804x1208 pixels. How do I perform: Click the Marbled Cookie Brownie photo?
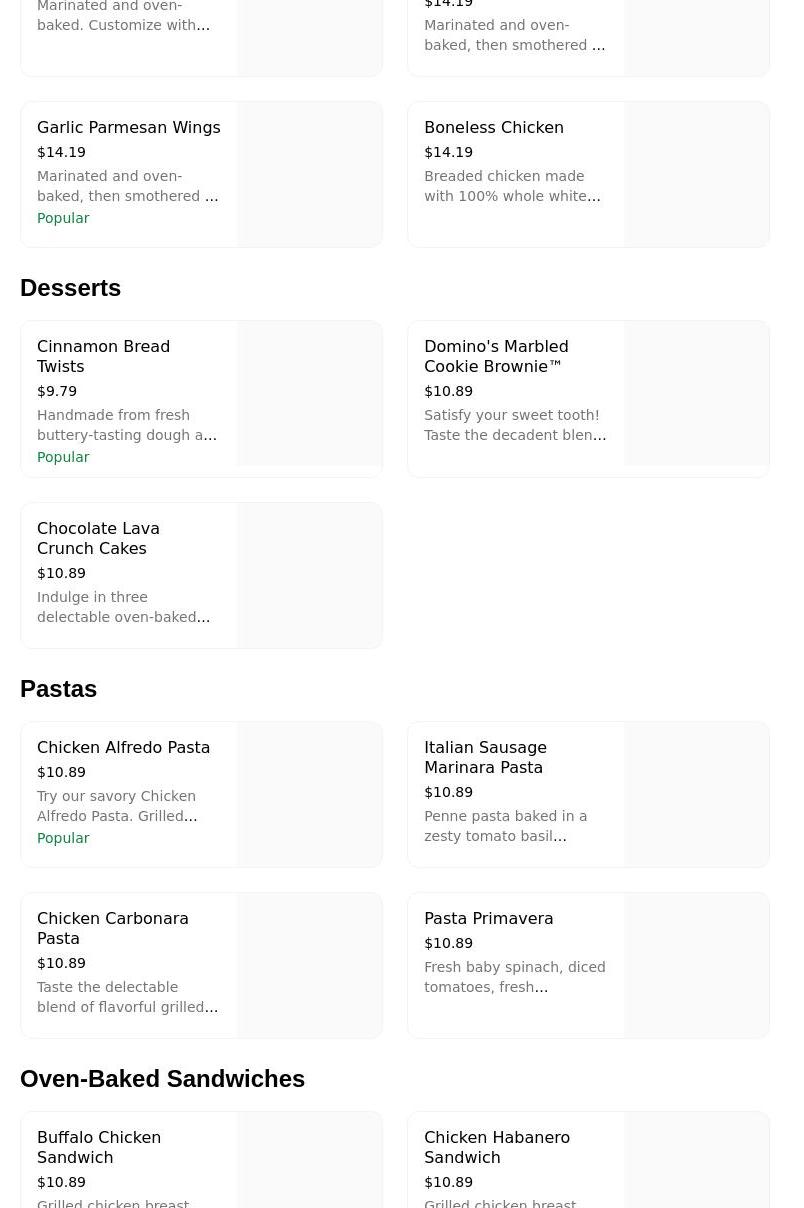(x=697, y=394)
